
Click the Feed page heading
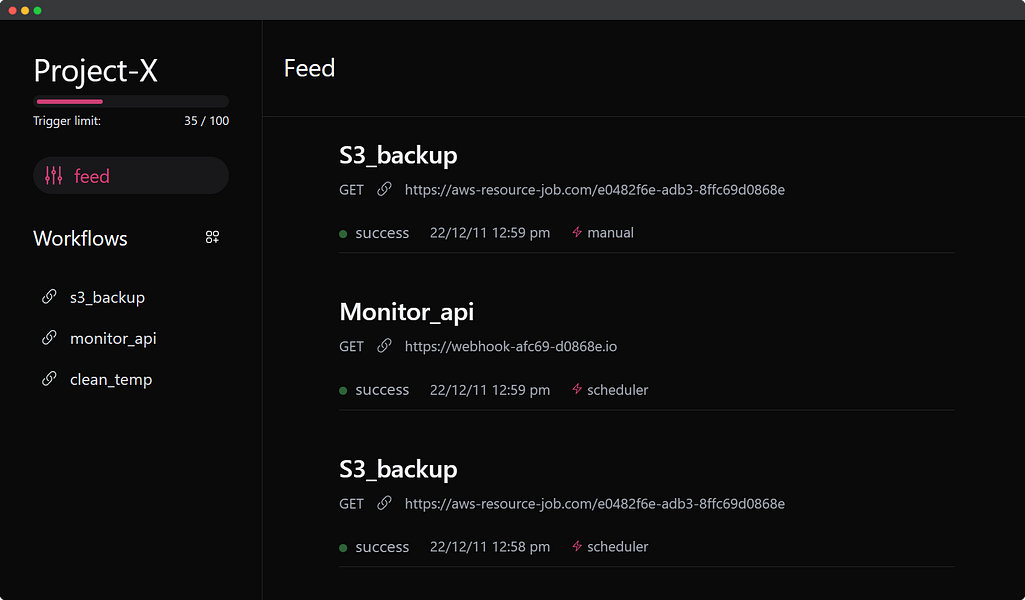pyautogui.click(x=309, y=68)
